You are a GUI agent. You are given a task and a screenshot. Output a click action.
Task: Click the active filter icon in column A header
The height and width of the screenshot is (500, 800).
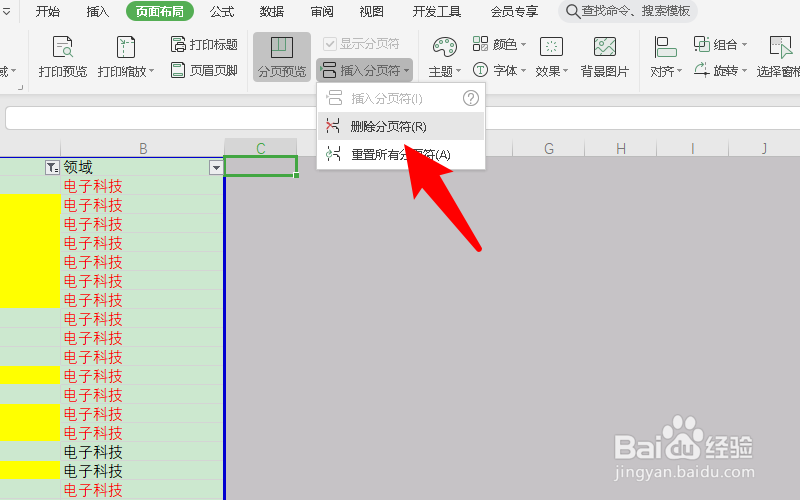[52, 167]
